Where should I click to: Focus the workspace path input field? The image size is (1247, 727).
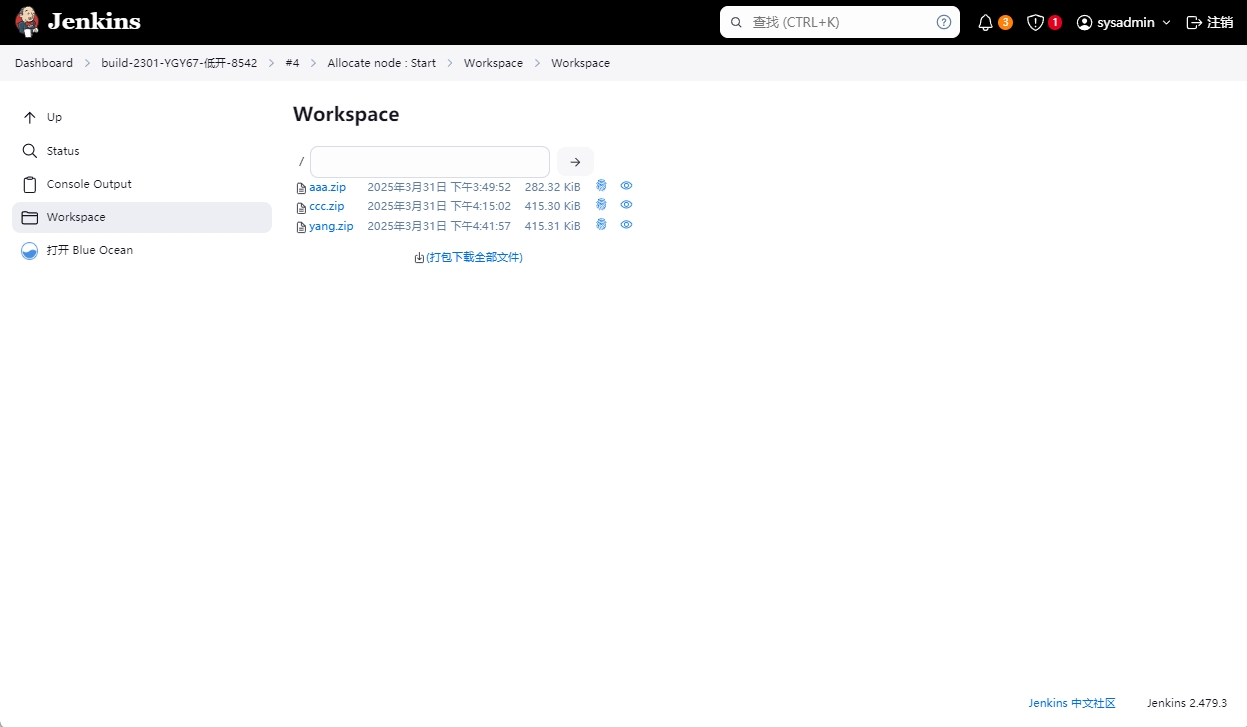430,162
